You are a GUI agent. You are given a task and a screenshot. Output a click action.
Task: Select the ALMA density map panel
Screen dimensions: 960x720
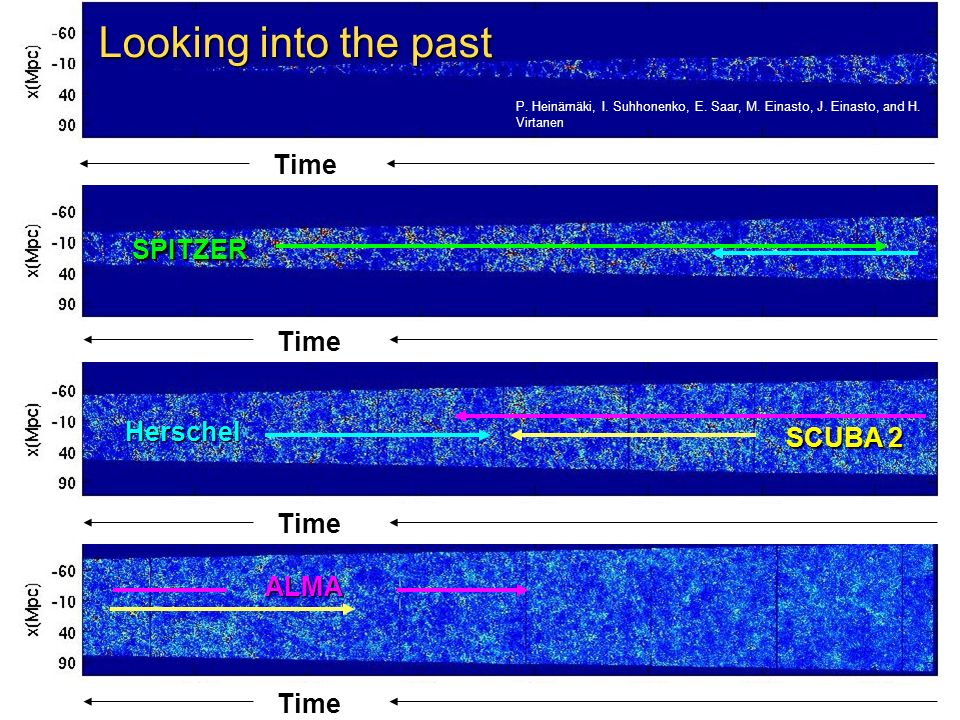tap(510, 610)
